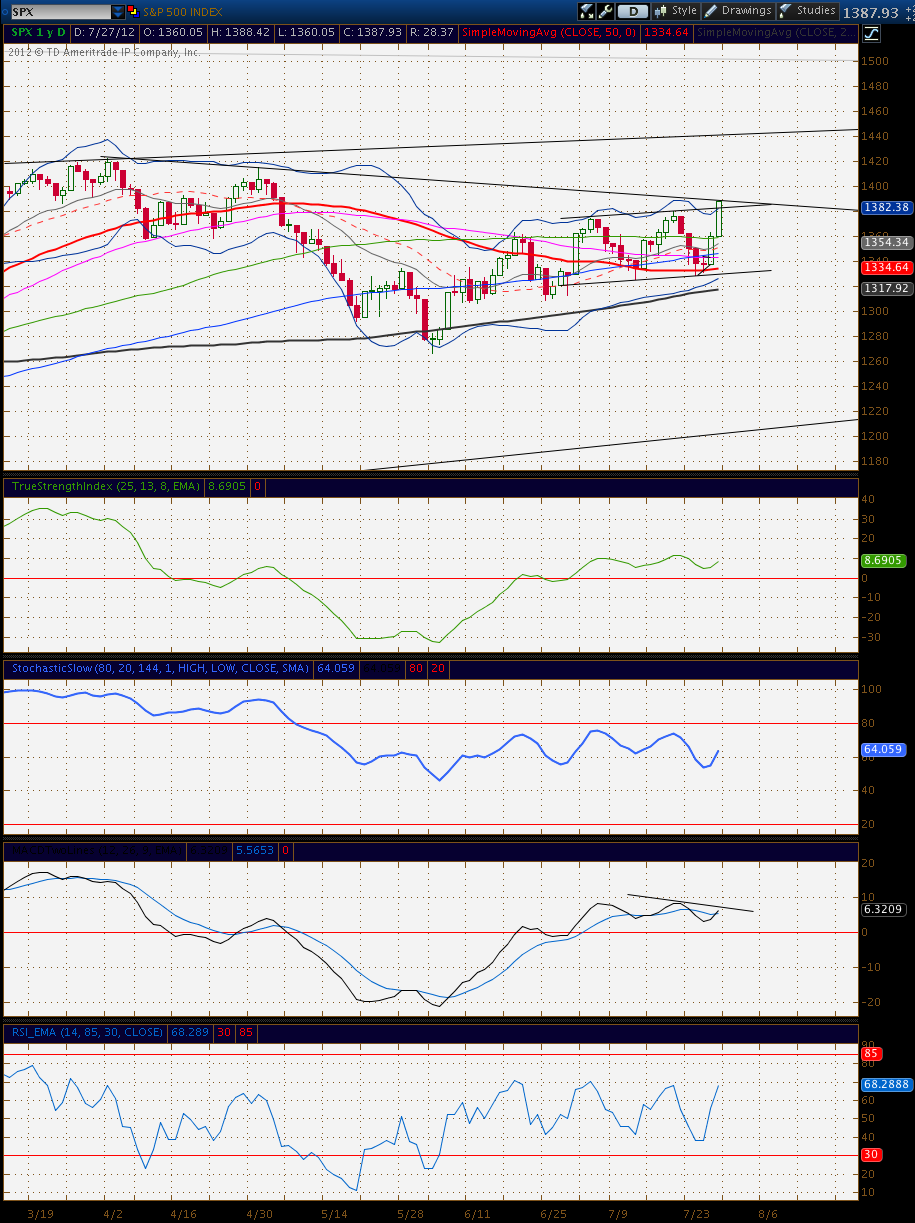
Task: Click the H: 1388.42 high value
Action: click(x=240, y=33)
